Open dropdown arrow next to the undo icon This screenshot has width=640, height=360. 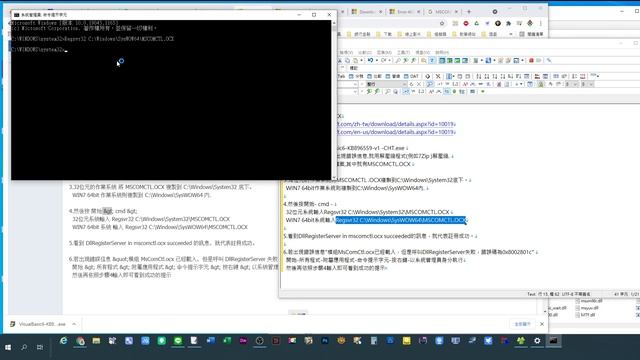point(376,60)
